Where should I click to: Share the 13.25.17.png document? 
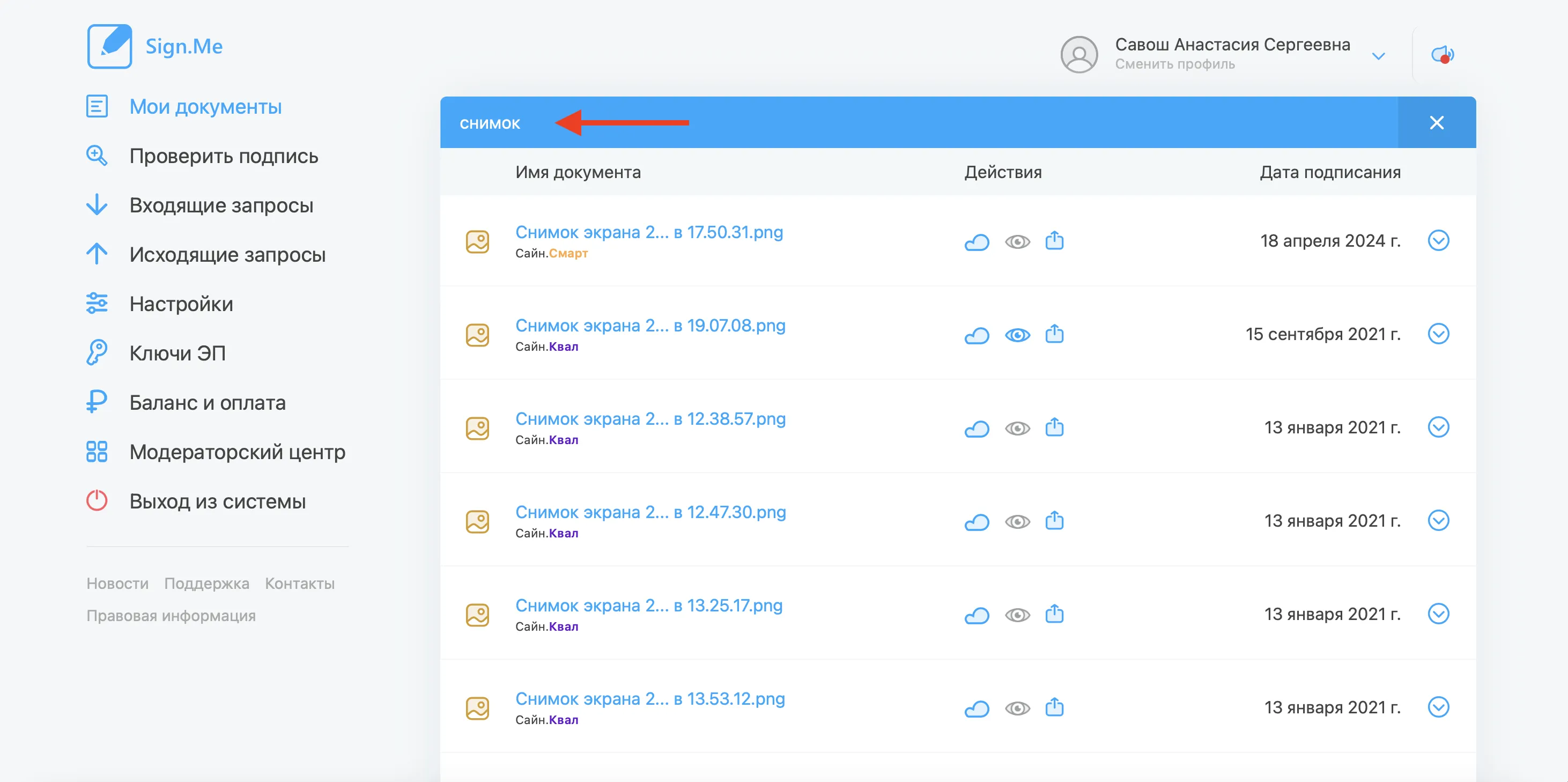pyautogui.click(x=1054, y=613)
